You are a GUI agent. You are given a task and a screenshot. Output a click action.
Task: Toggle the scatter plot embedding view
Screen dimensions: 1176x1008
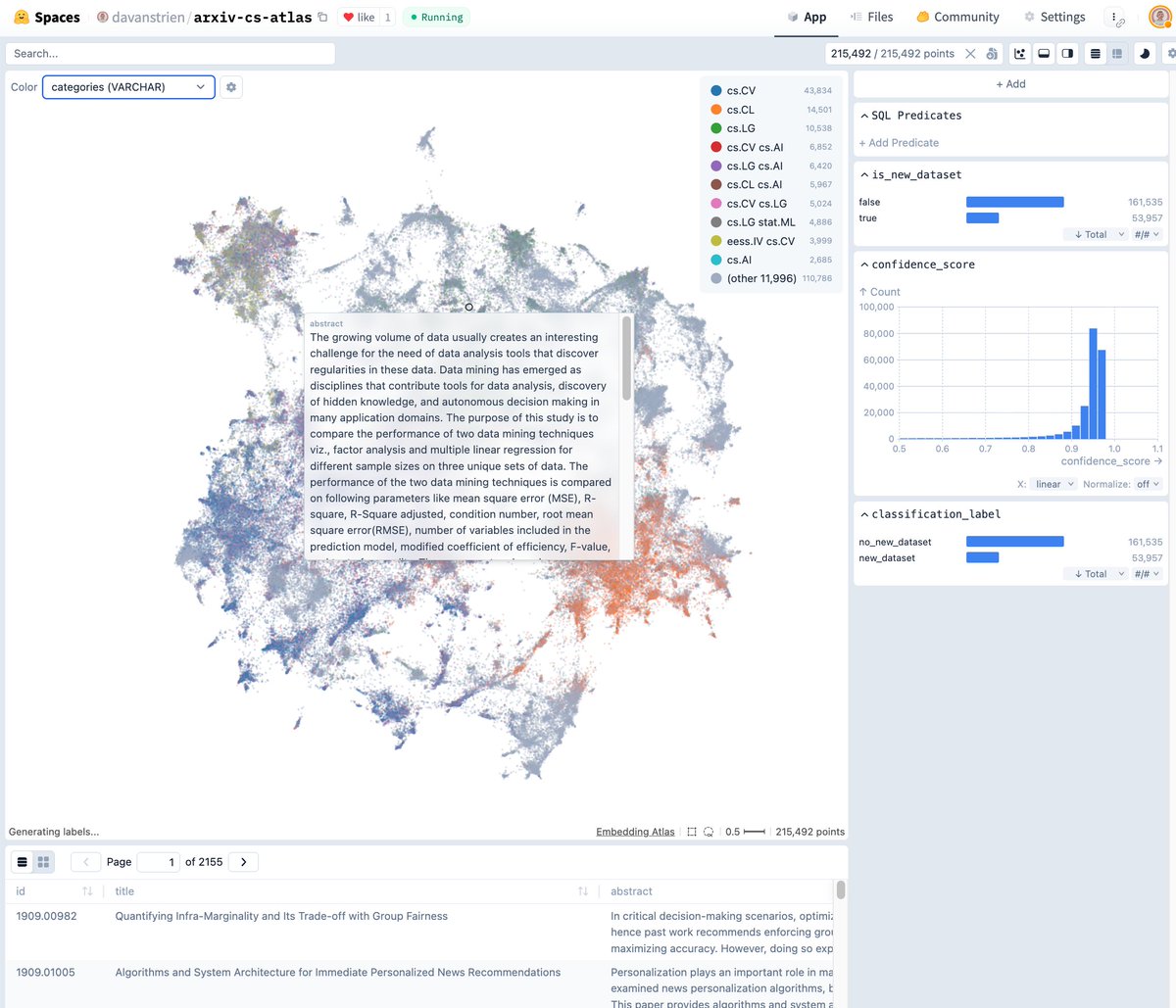[x=1020, y=54]
